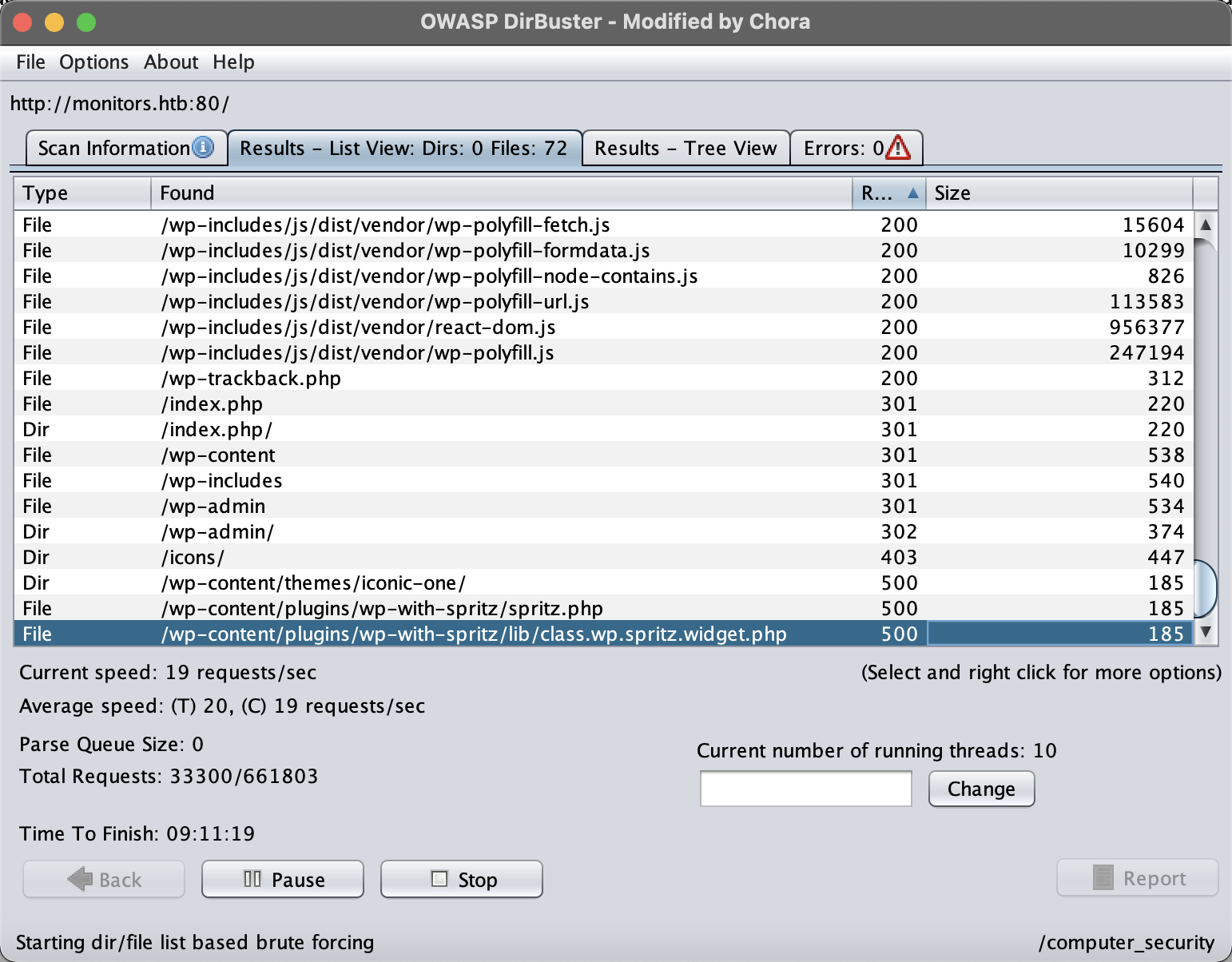Select the spritz.php result row
Screen dimensions: 1232x962
click(603, 608)
